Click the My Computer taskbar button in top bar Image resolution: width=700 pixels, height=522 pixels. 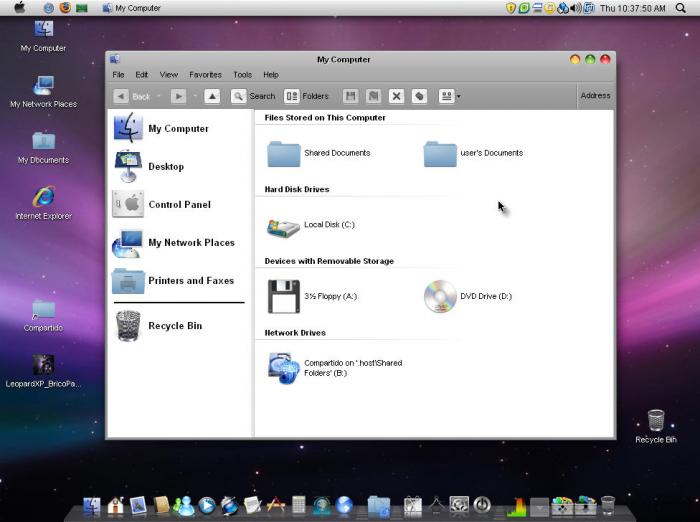pos(131,8)
